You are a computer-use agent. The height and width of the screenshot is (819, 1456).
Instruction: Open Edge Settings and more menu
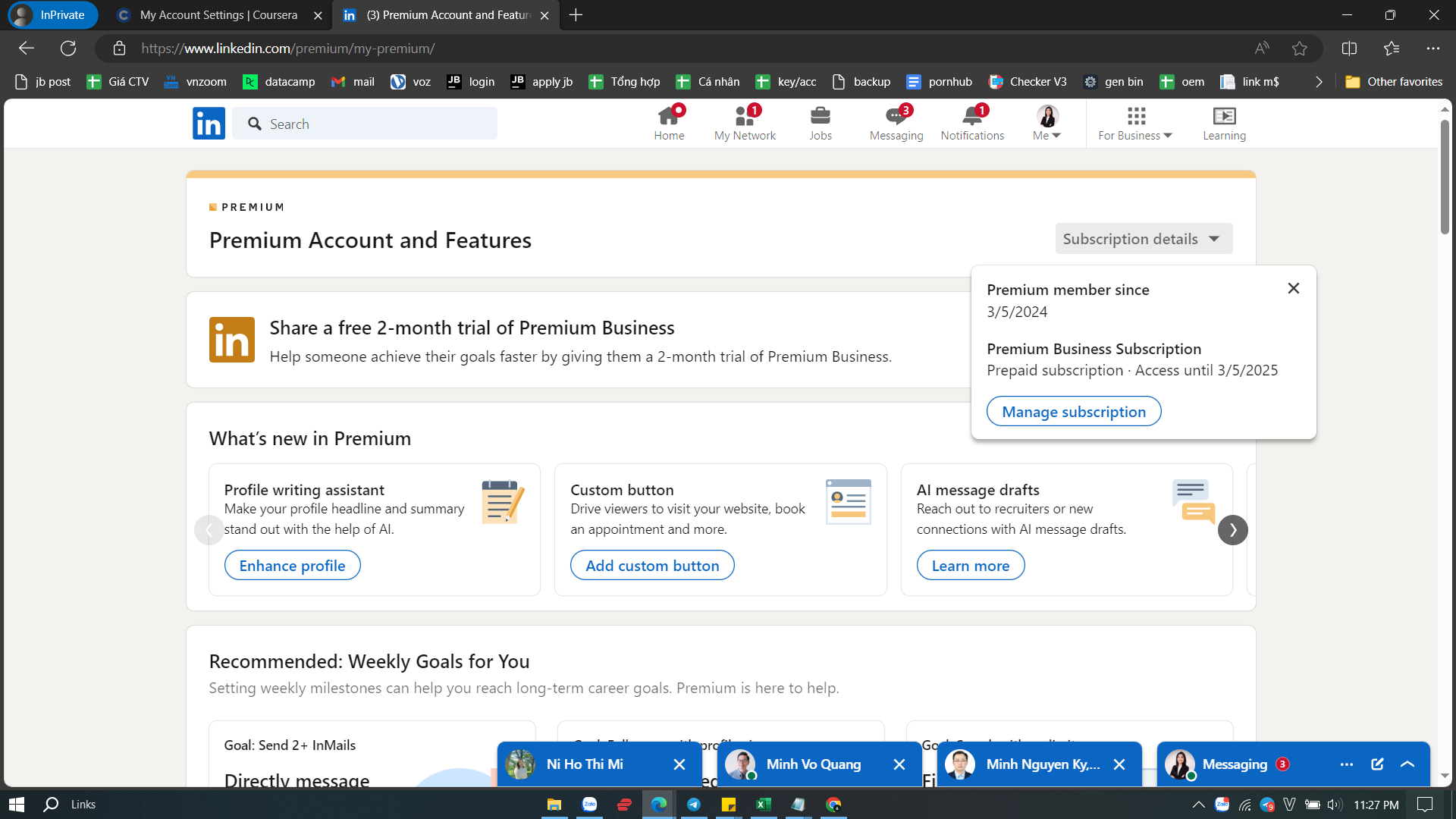click(x=1432, y=49)
